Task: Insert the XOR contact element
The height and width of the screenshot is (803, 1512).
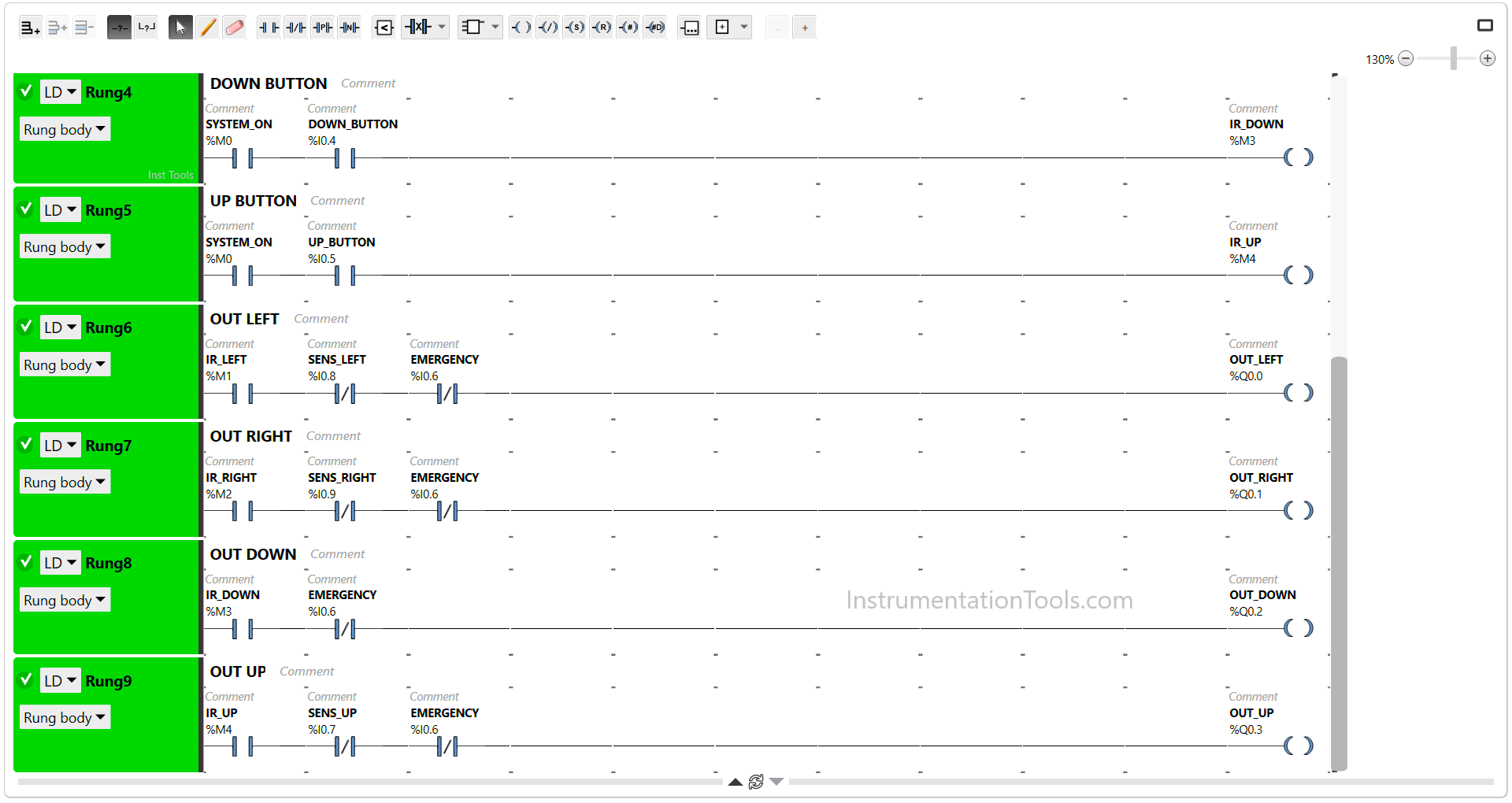Action: [418, 28]
